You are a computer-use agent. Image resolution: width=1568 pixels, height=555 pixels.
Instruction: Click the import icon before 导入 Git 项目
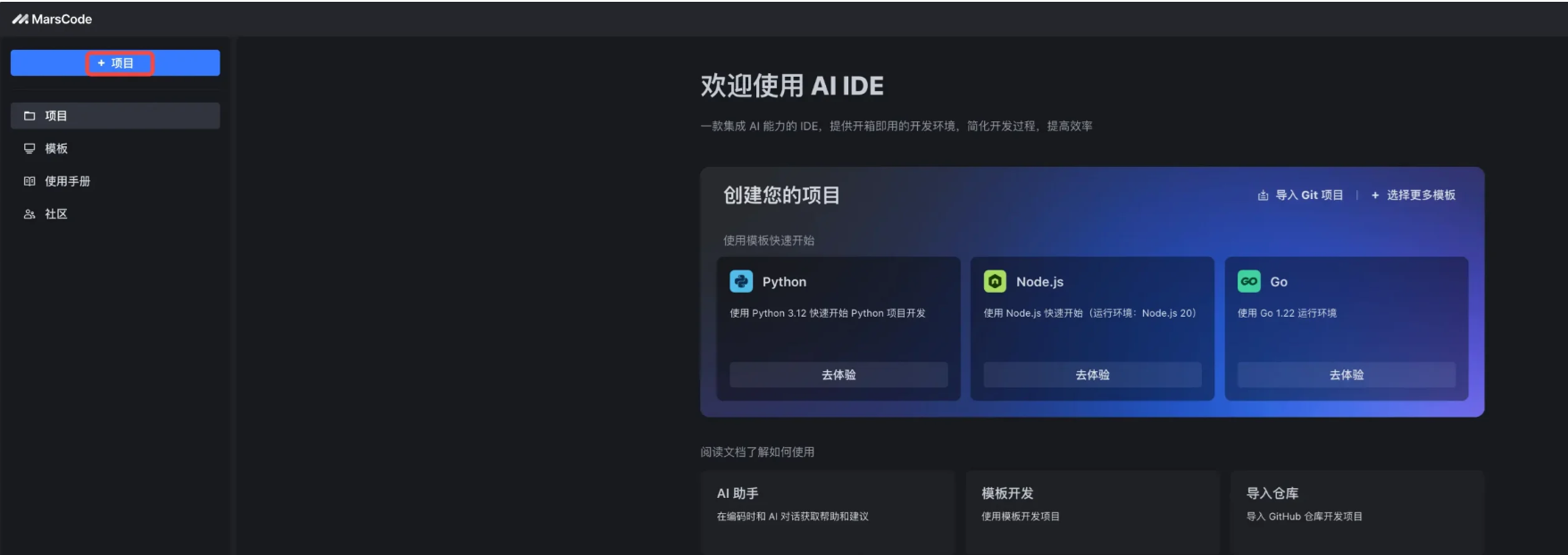point(1263,195)
